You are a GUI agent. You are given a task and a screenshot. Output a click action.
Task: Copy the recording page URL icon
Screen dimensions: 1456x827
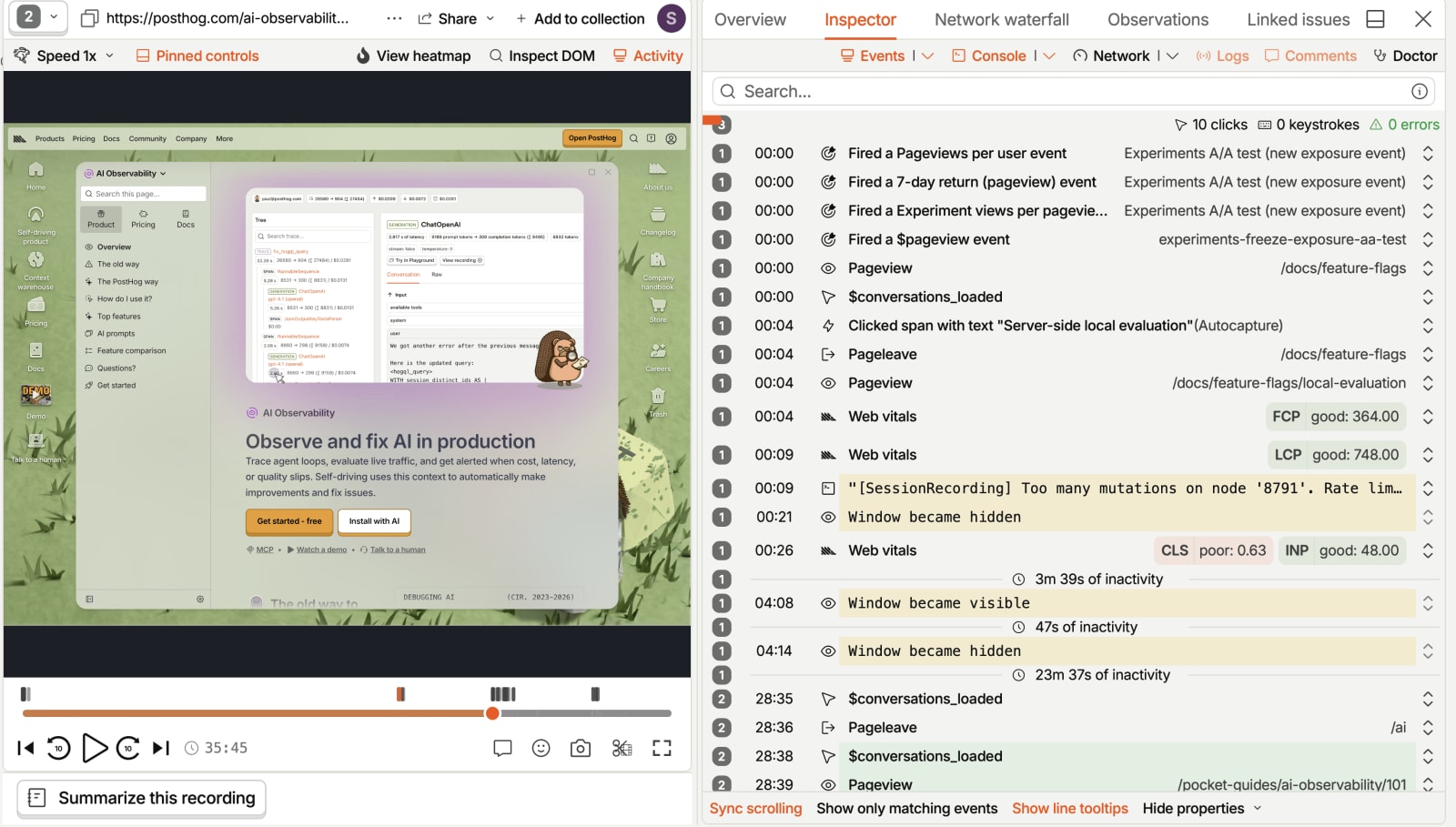point(90,18)
